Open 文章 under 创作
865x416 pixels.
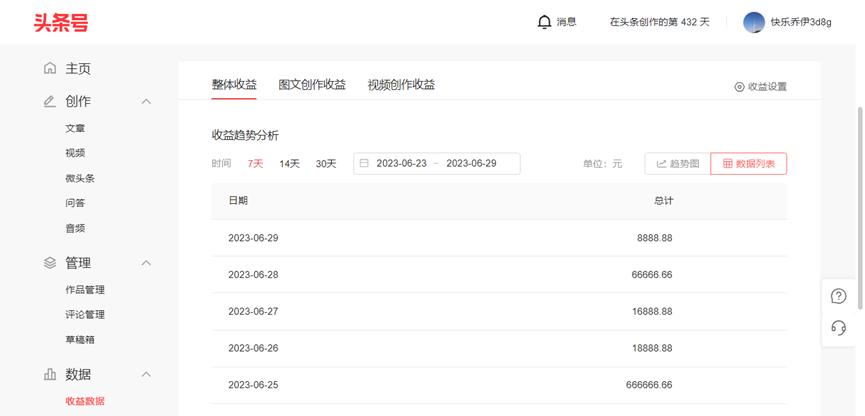(75, 128)
